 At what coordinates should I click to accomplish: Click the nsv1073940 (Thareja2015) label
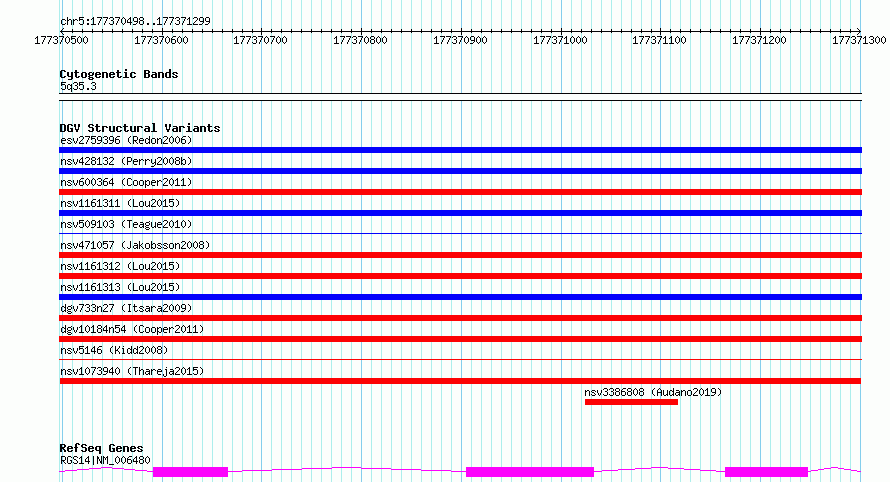pos(132,371)
